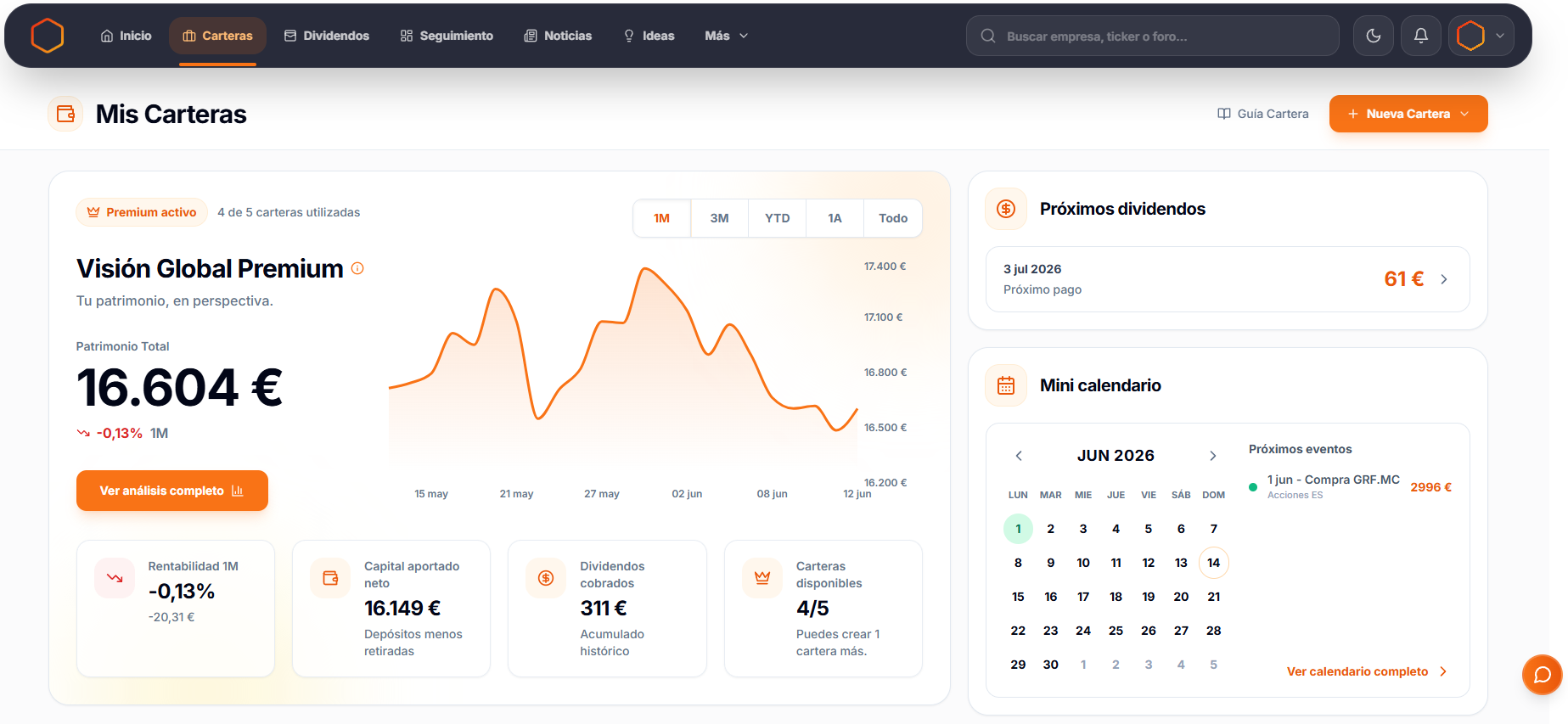Select day 21 in the calendar
Screen dimensions: 1568x724
[1214, 597]
